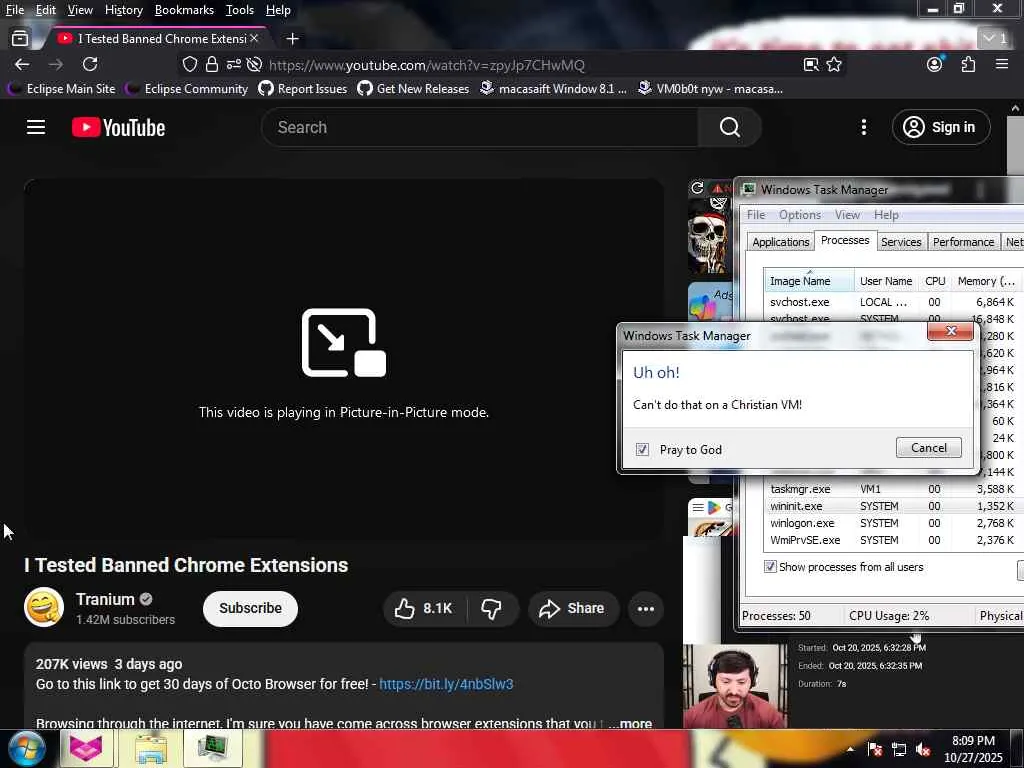This screenshot has width=1024, height=768.
Task: Open the browser hamburger application menu
Action: point(1002,64)
